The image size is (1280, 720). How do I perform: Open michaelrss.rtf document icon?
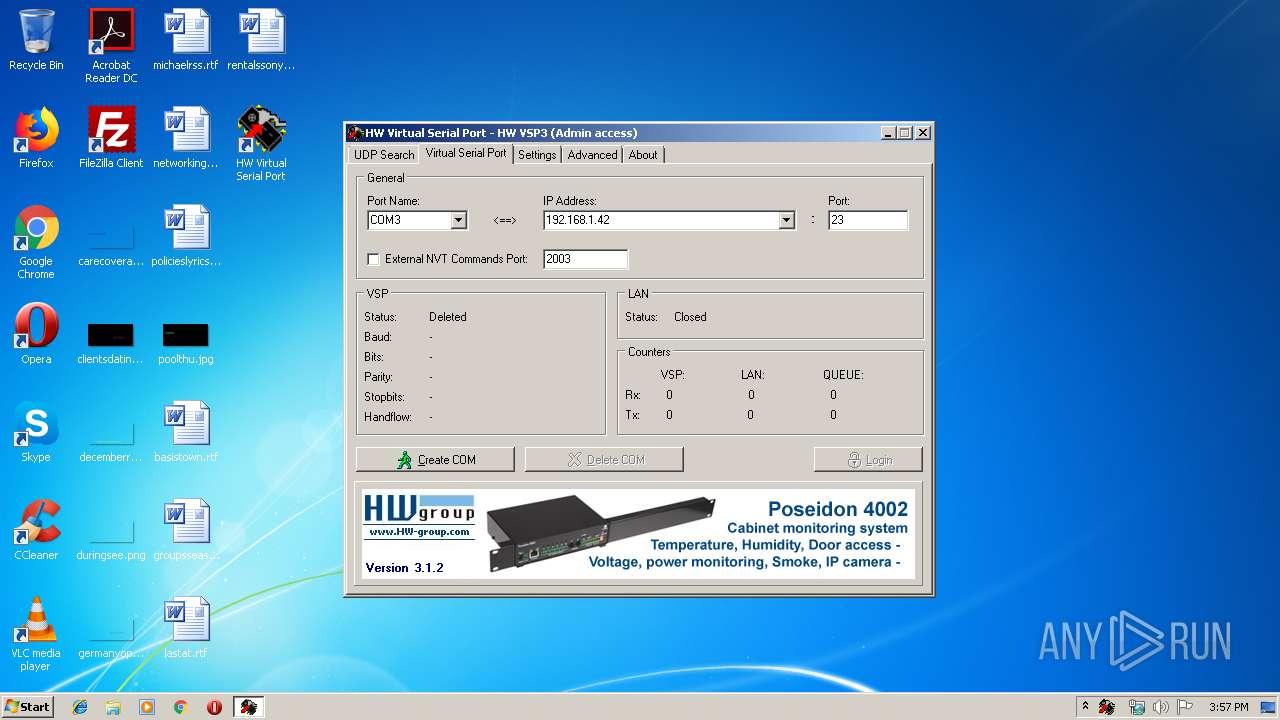pyautogui.click(x=186, y=40)
